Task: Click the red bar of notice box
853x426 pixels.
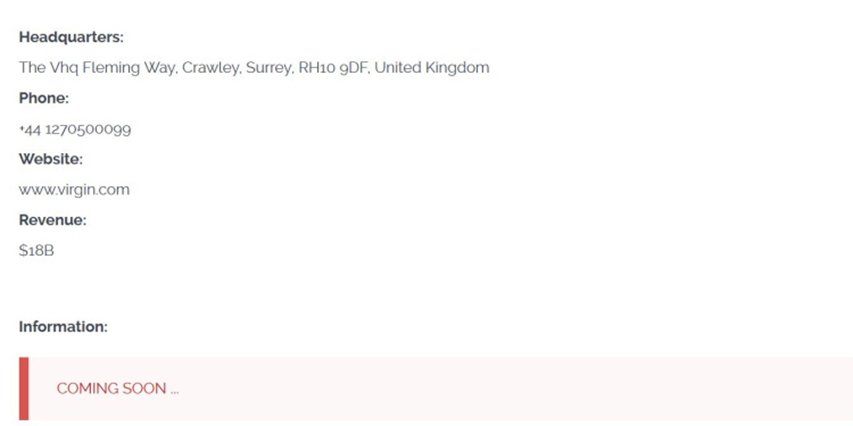Action: pos(24,388)
